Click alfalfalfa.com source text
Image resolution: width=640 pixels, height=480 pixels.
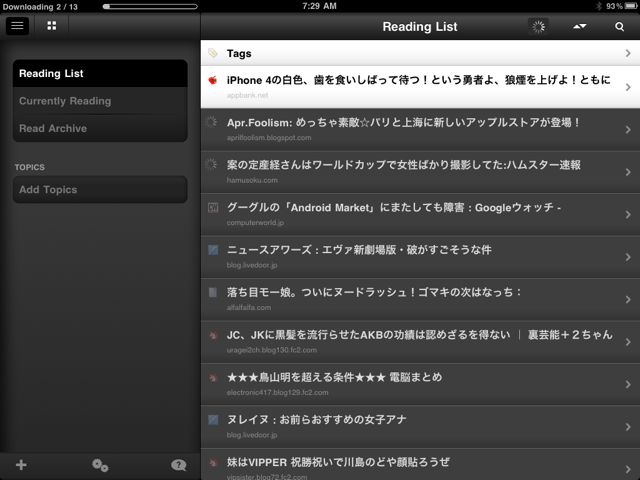click(x=249, y=307)
